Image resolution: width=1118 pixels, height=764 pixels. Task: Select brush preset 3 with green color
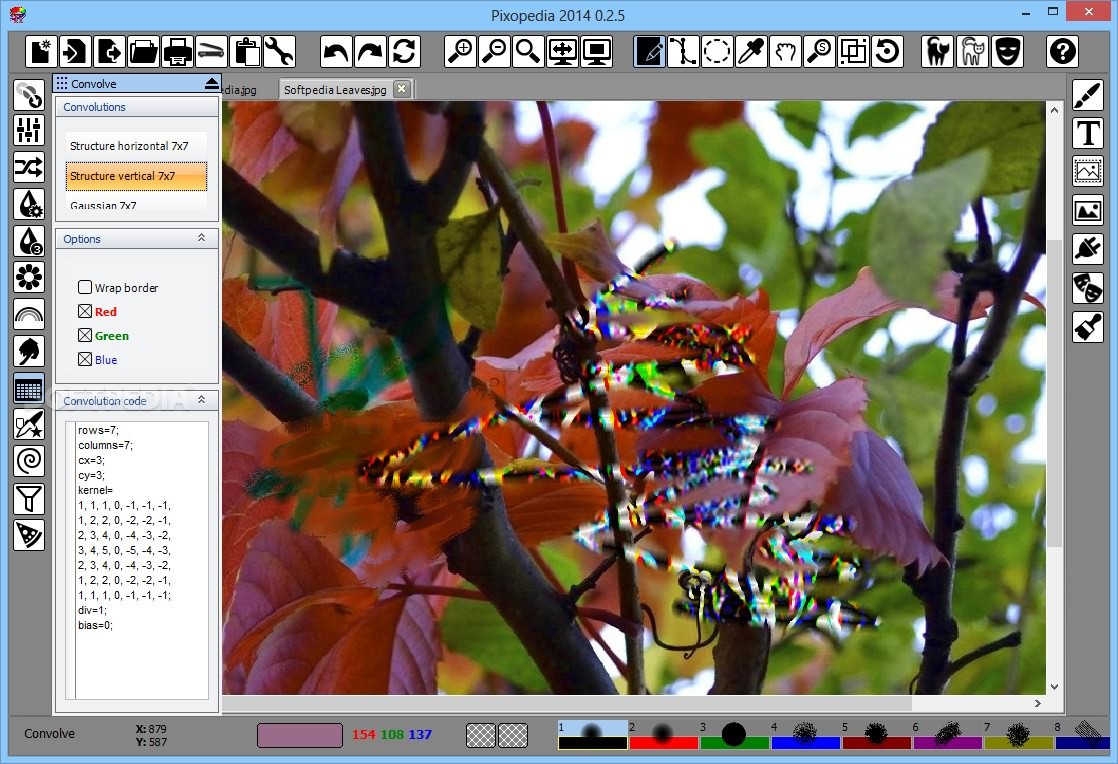coord(734,735)
